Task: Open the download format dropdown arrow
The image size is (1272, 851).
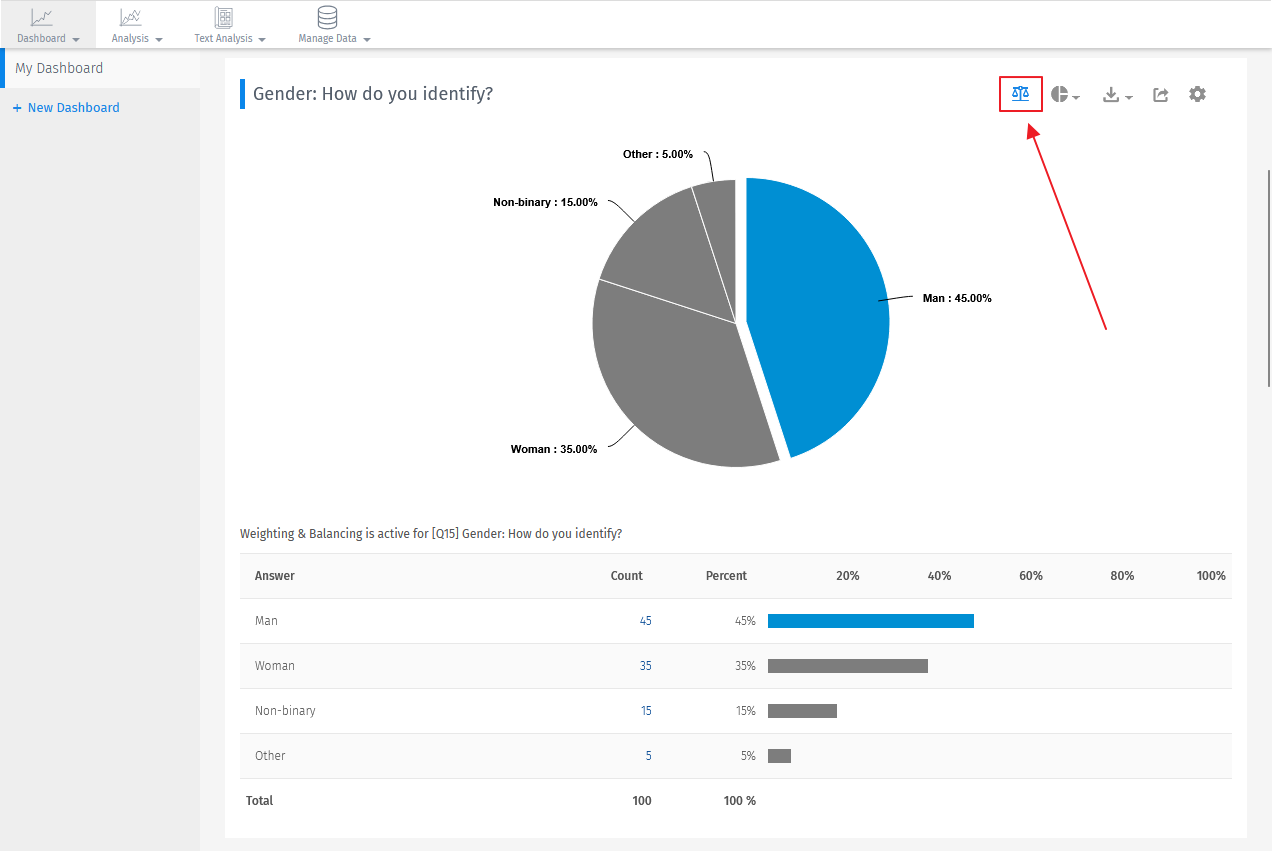Action: coord(1128,97)
